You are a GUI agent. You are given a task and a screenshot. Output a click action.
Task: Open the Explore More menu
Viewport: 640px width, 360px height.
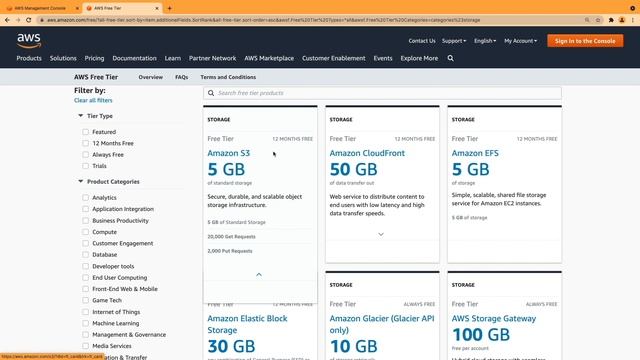click(419, 58)
